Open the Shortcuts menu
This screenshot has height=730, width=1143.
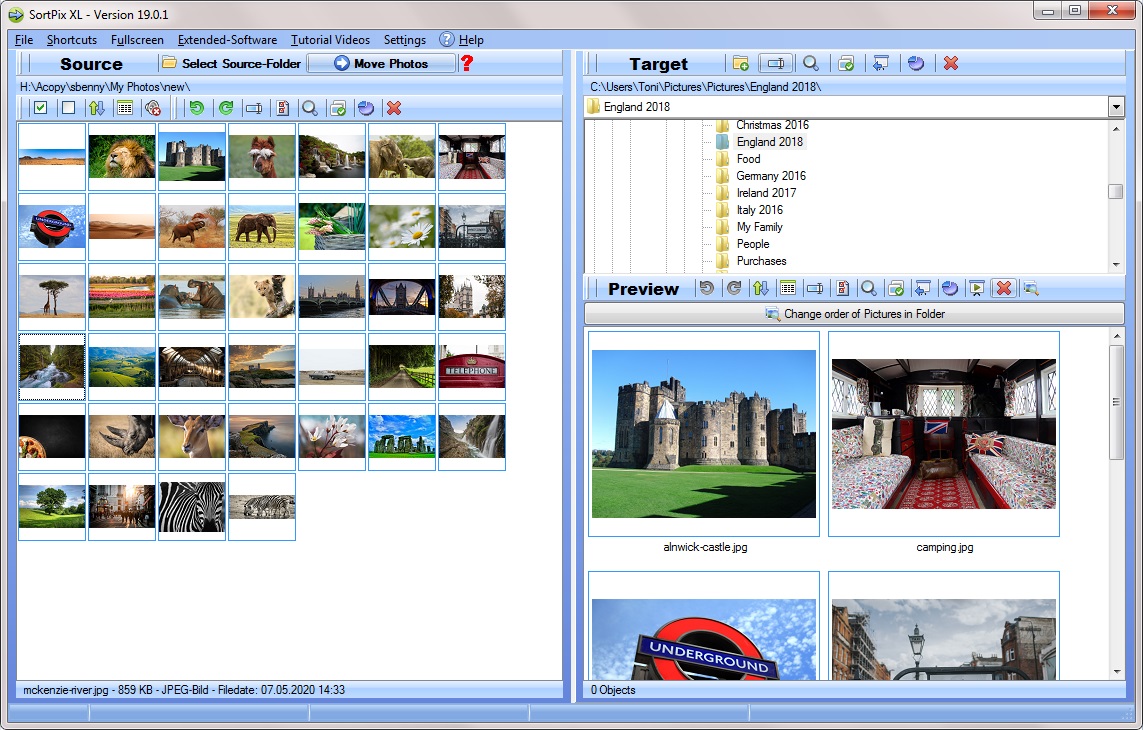coord(71,40)
